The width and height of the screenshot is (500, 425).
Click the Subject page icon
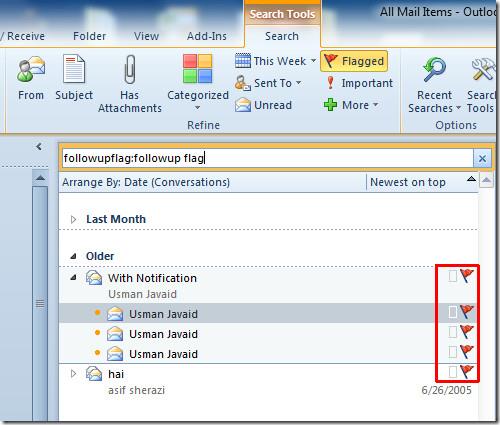(x=74, y=69)
